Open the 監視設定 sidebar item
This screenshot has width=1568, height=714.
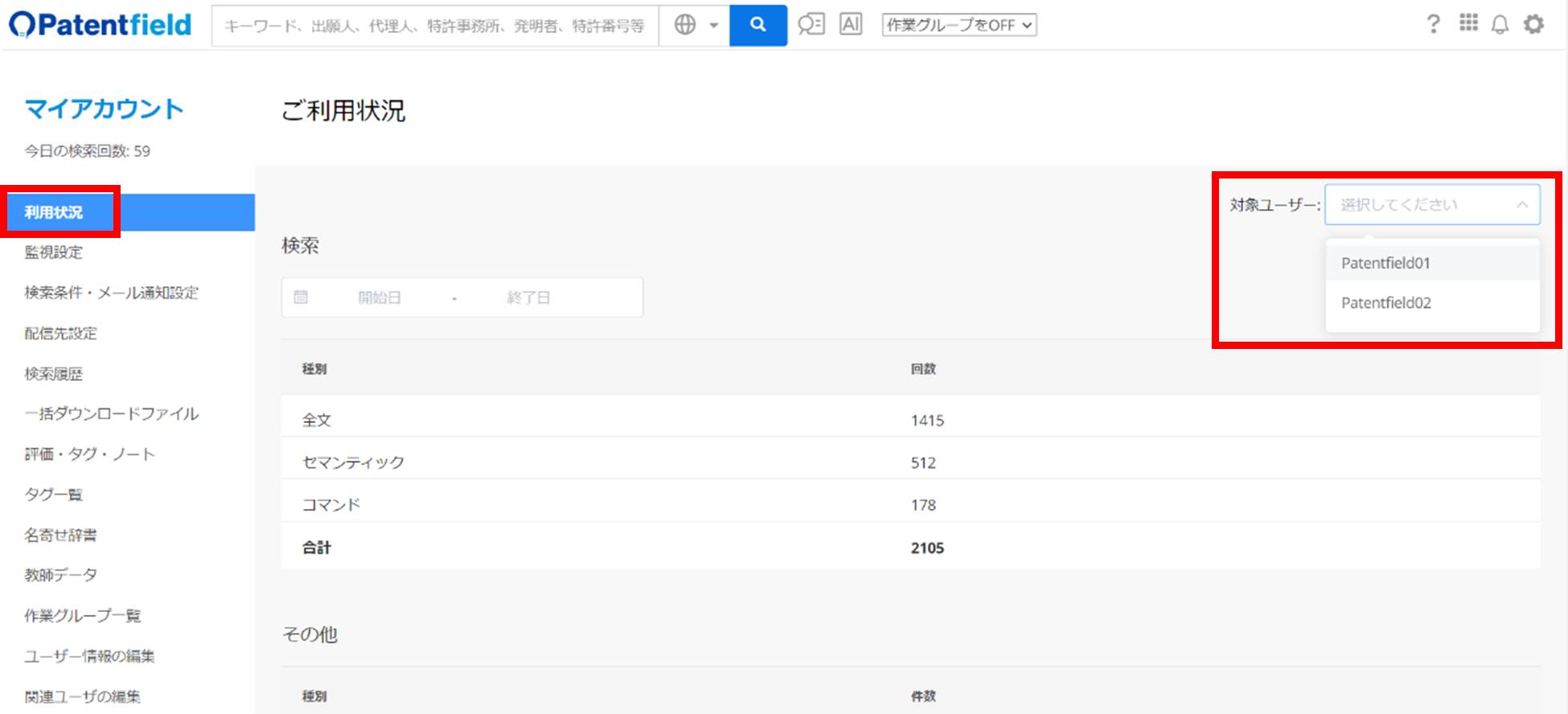pos(54,252)
